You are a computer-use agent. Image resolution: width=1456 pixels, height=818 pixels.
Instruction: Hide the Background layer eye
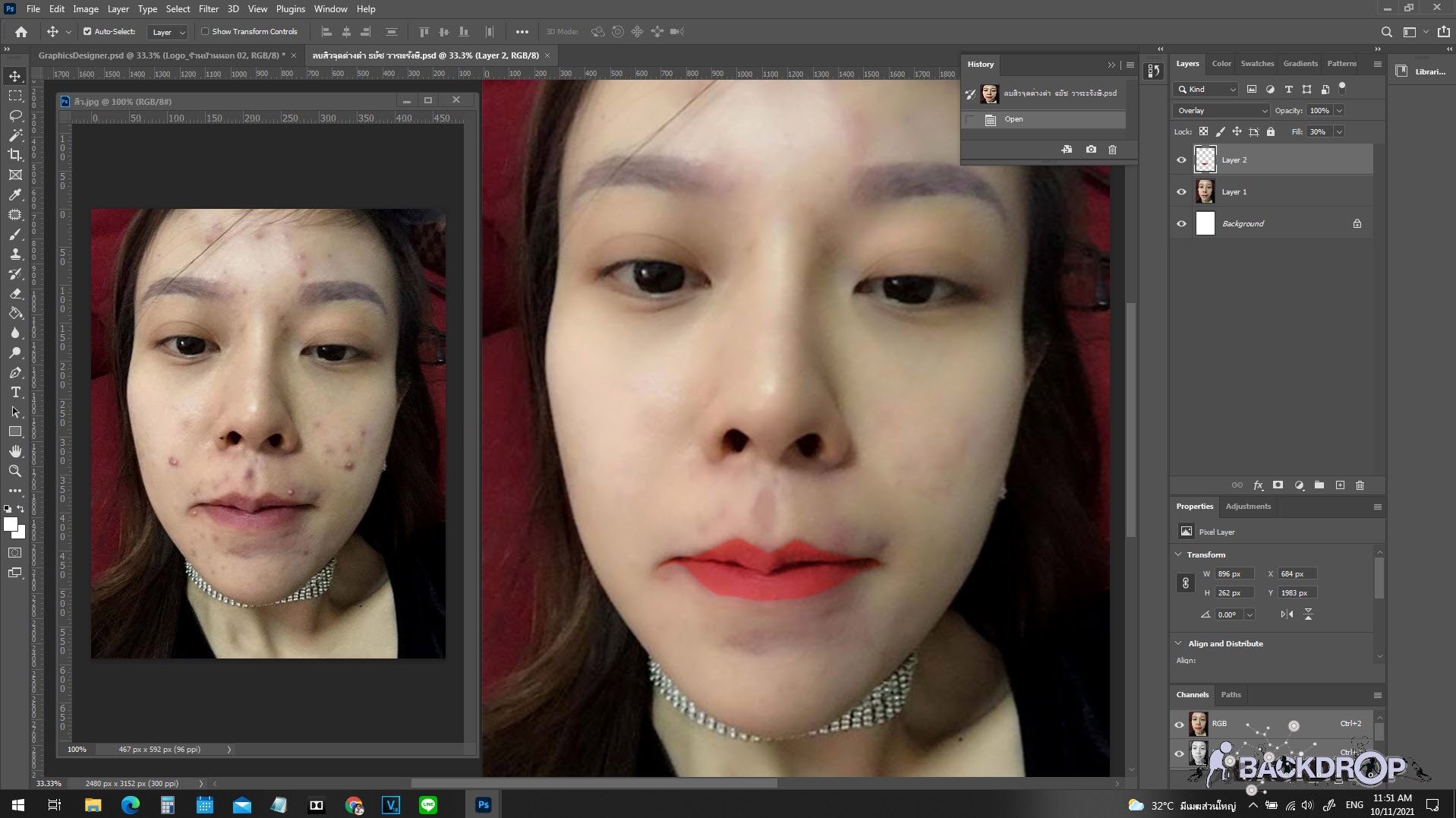1181,224
